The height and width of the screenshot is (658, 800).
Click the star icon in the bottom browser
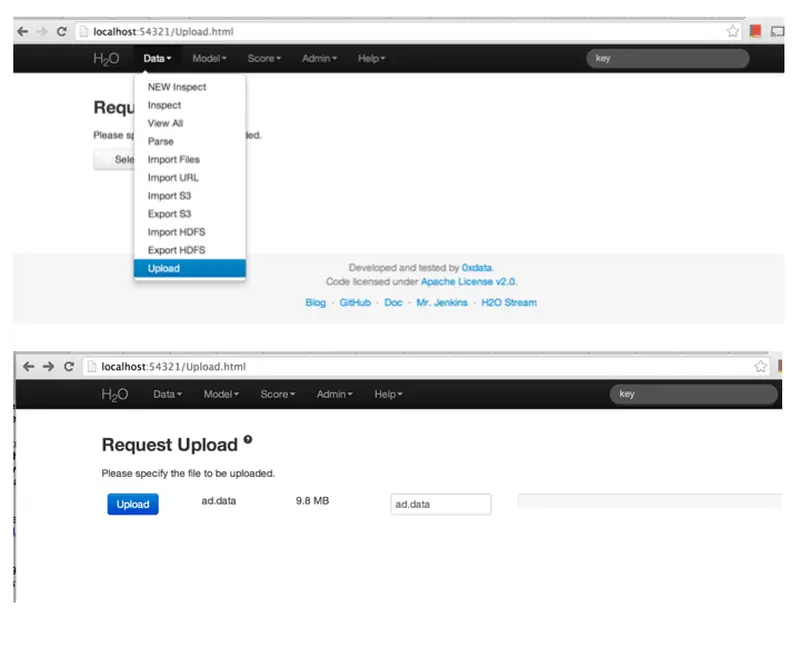pos(760,366)
